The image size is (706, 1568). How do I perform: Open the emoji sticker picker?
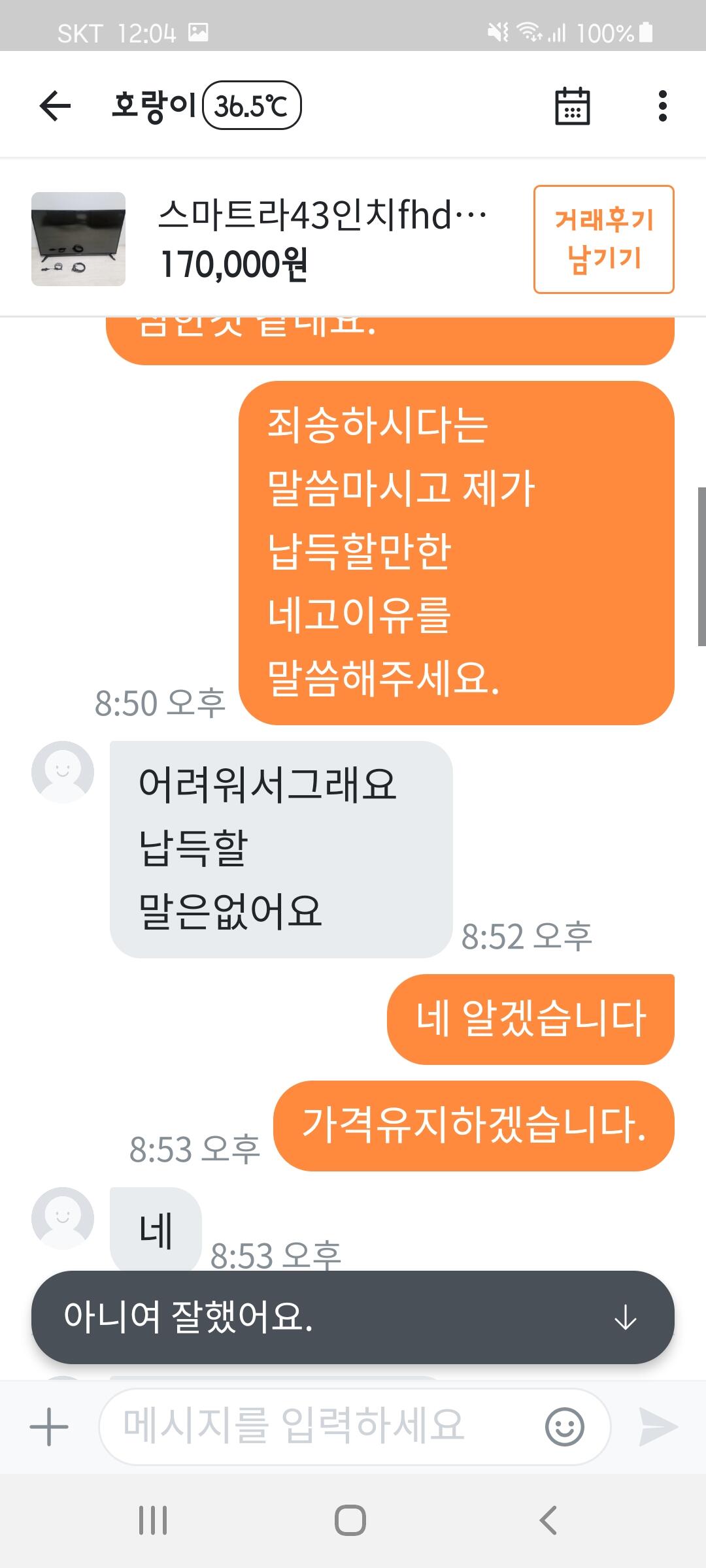coord(564,1427)
